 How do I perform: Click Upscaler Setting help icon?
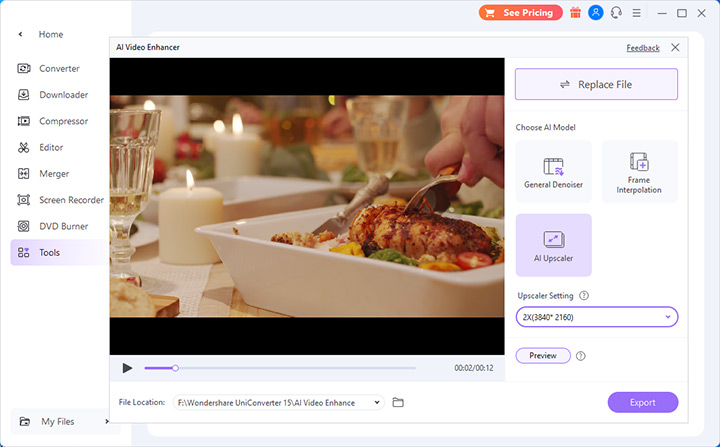[584, 295]
